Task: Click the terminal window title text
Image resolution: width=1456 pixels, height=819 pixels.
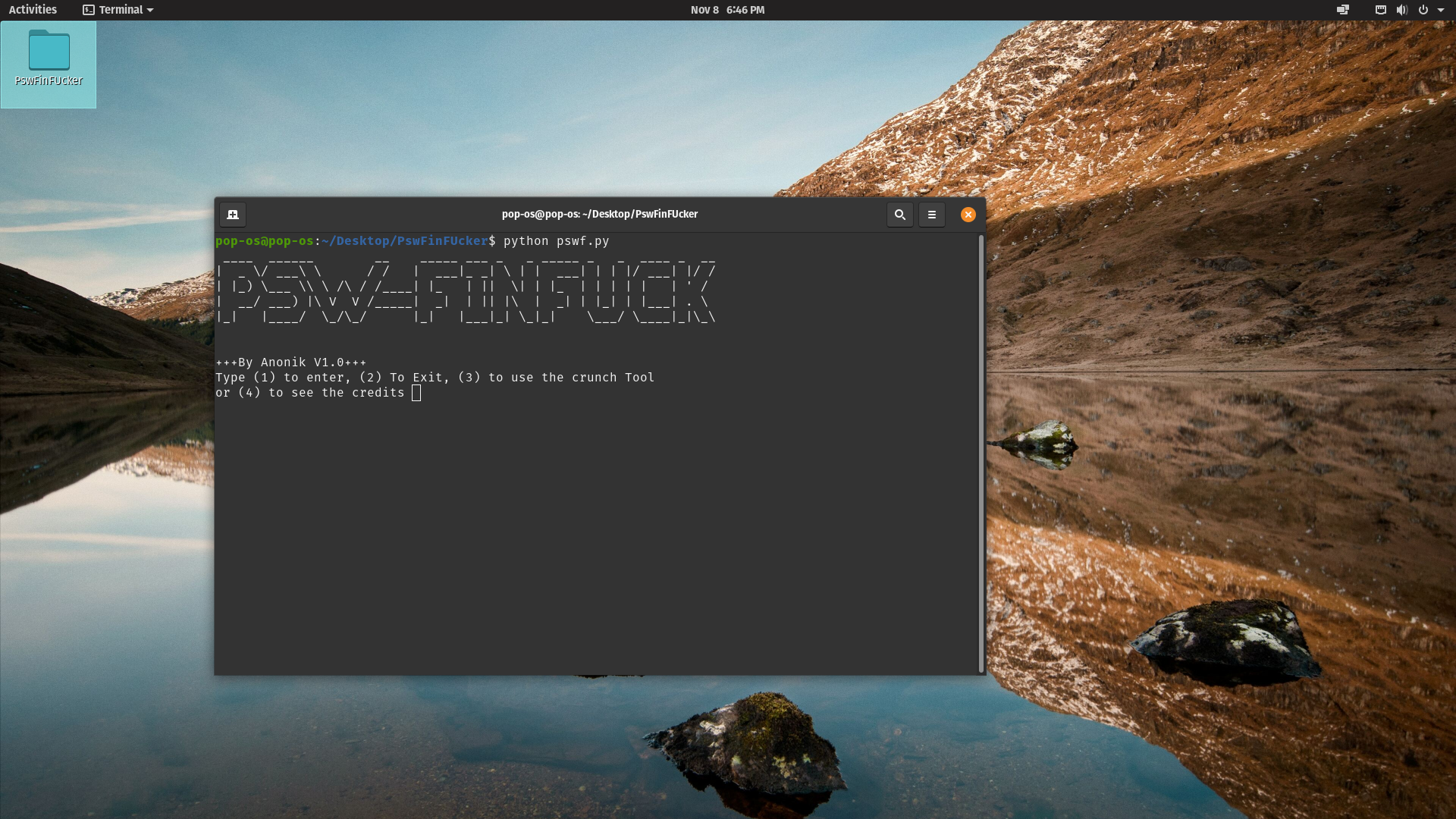Action: [599, 215]
